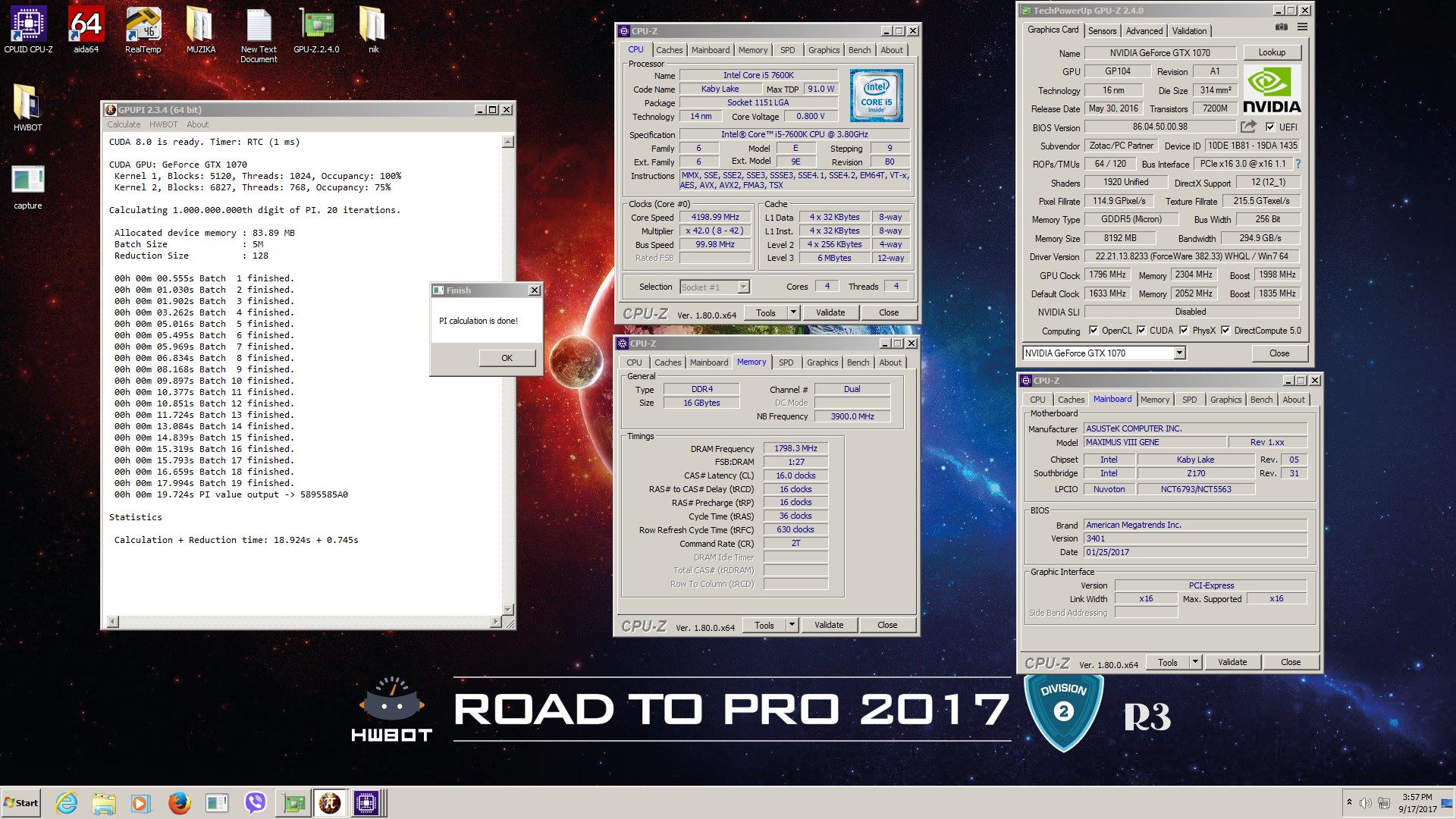Open Caches tab in top CPU-Z window
Viewport: 1456px width, 819px height.
pos(669,50)
